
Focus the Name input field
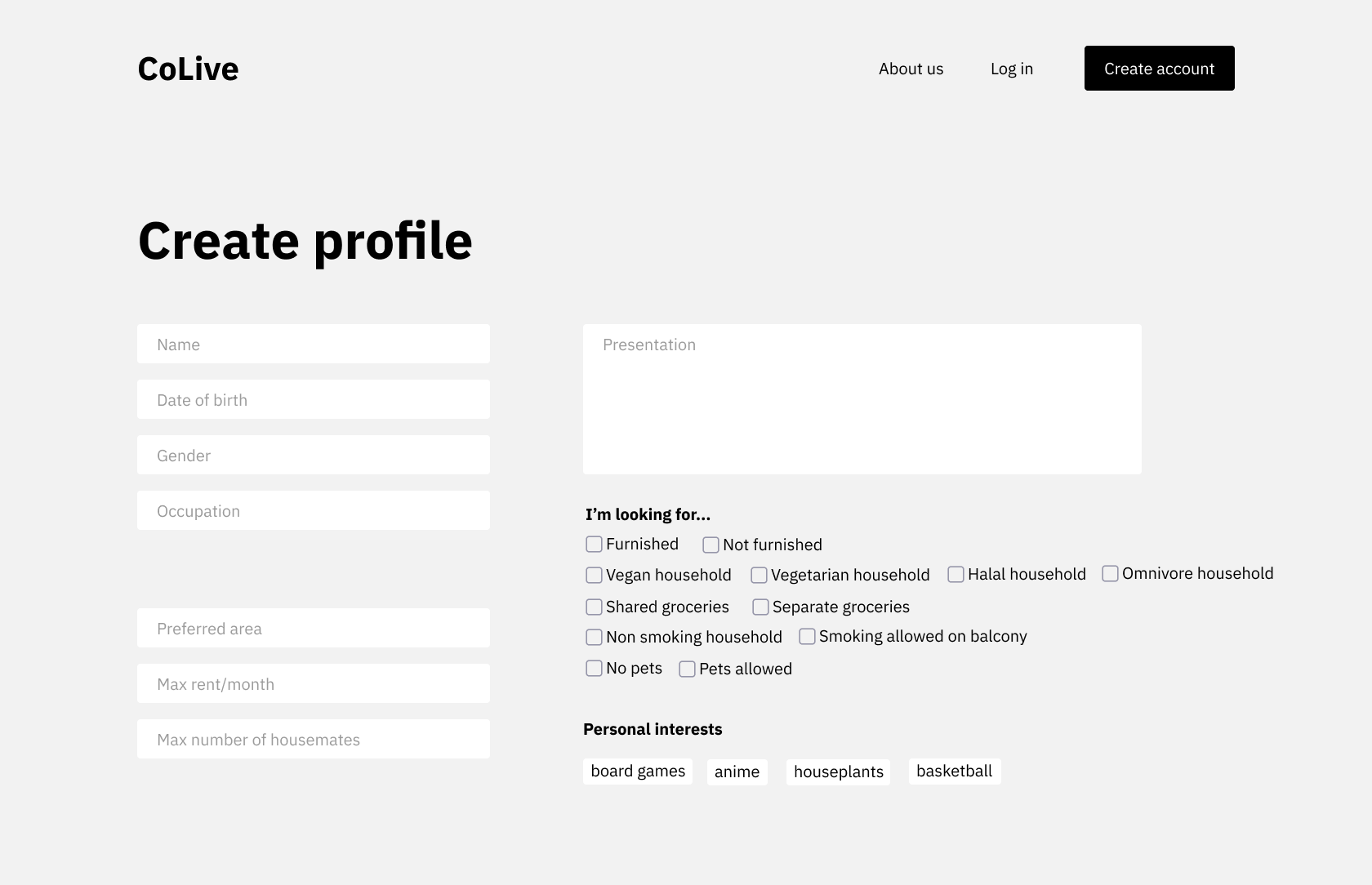(314, 344)
